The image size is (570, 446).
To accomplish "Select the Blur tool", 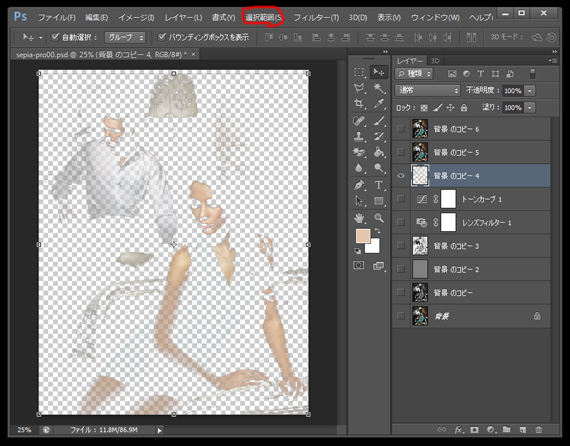I will coord(359,168).
